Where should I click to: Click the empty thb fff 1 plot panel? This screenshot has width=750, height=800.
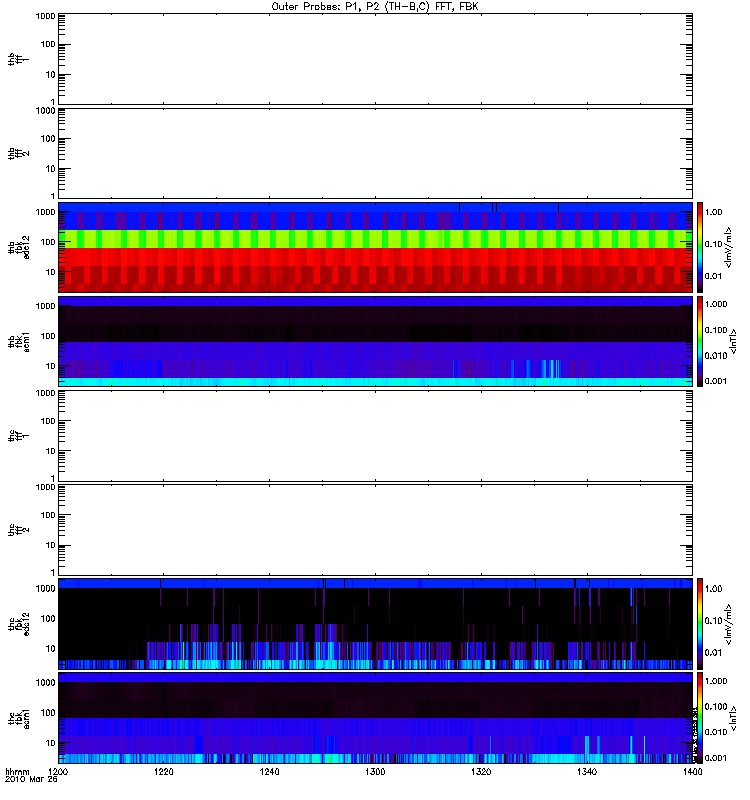376,59
